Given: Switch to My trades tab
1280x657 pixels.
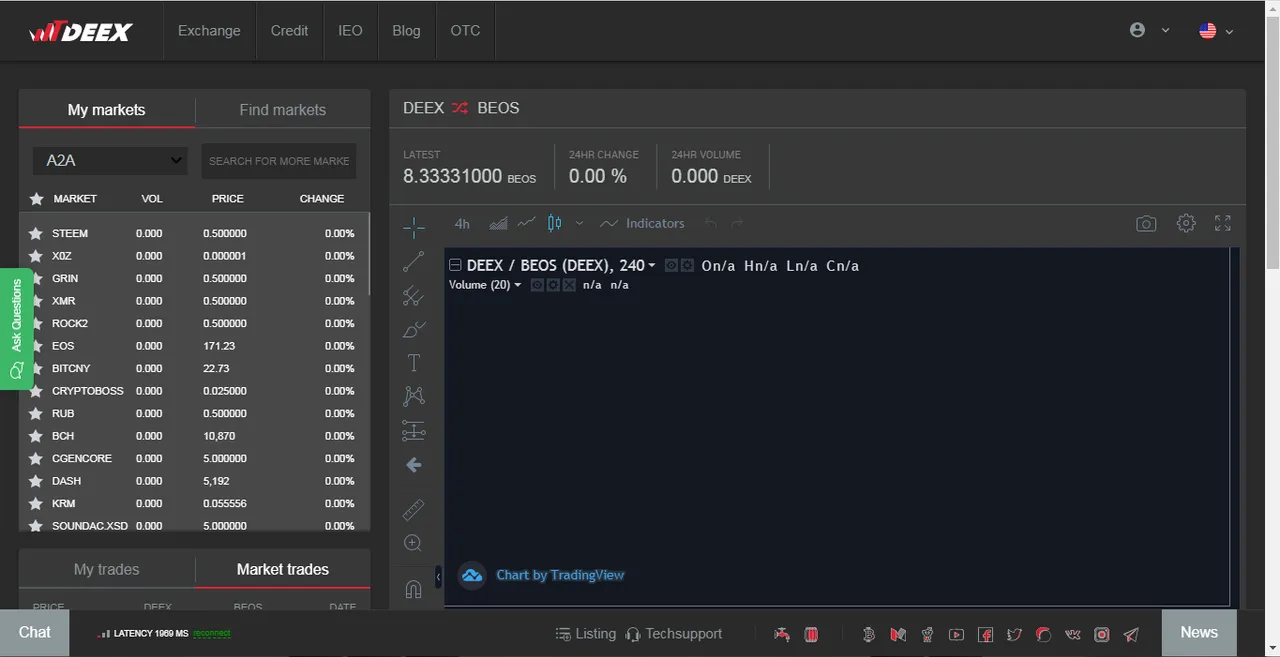Looking at the screenshot, I should (x=107, y=569).
